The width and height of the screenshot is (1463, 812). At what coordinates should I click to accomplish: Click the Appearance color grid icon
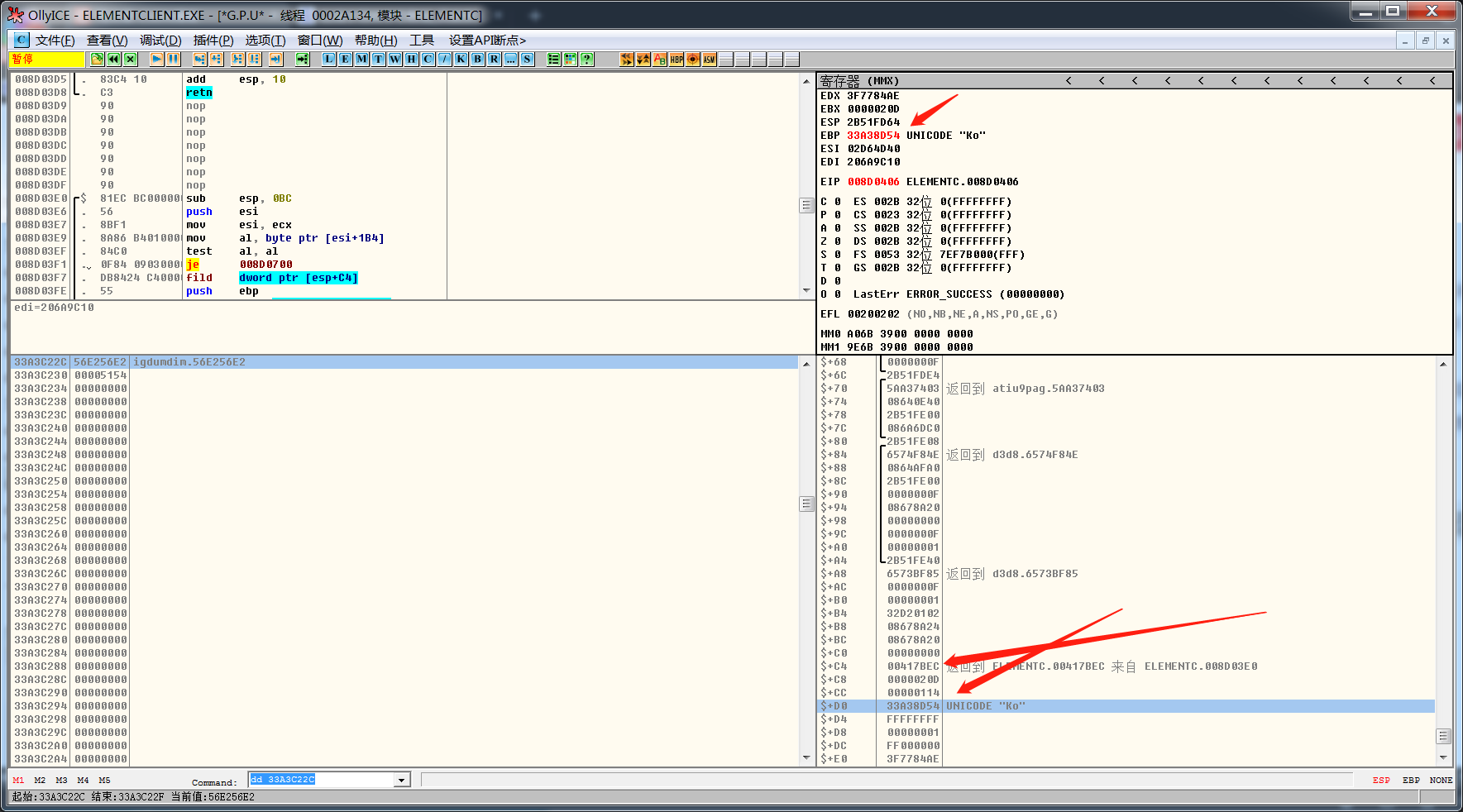571,59
